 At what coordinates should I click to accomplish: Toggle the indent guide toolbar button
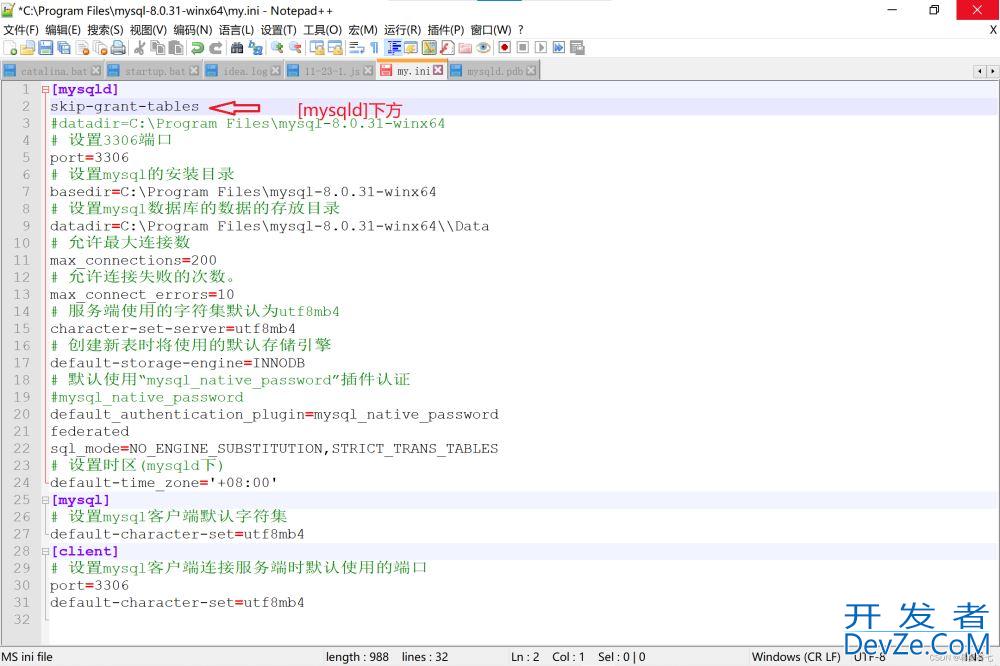tap(393, 48)
